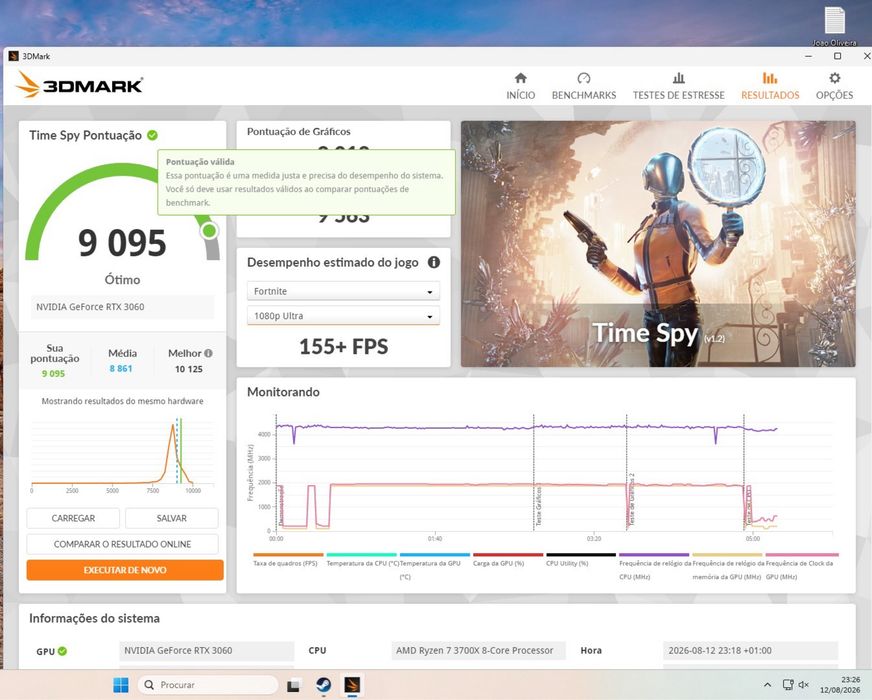Viewport: 872px width, 700px height.
Task: Click the 3DMark taskbar icon
Action: (352, 684)
